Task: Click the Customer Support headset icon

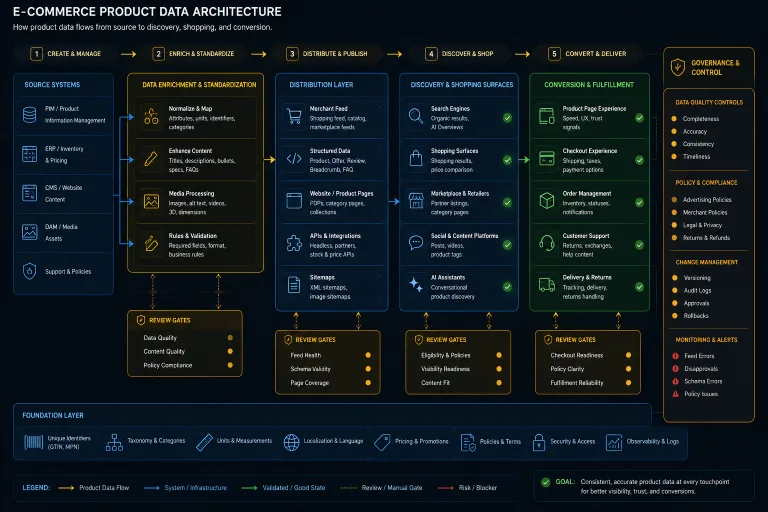Action: point(547,243)
